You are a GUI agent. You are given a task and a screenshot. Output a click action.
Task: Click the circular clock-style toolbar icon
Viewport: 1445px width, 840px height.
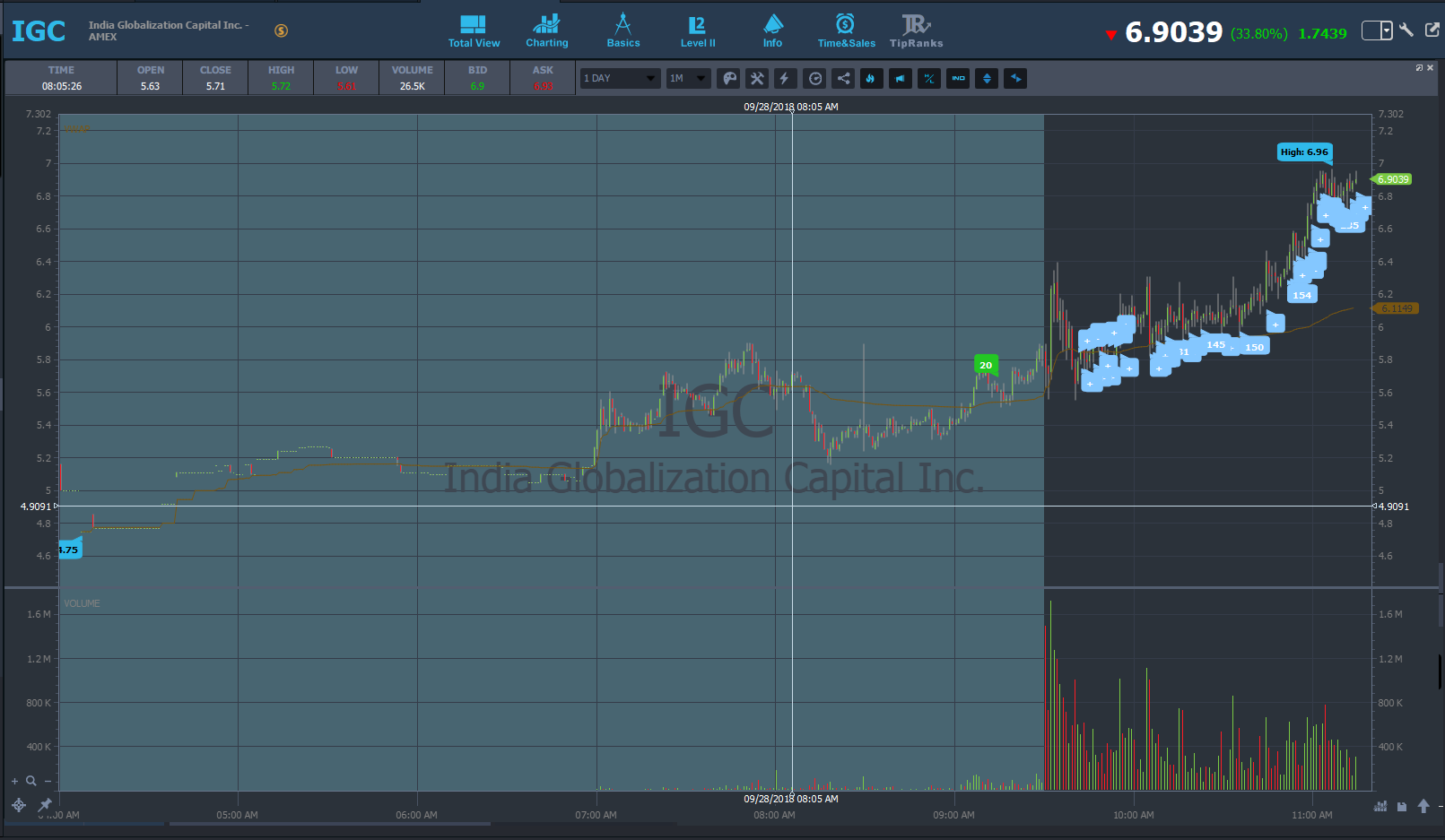[815, 79]
